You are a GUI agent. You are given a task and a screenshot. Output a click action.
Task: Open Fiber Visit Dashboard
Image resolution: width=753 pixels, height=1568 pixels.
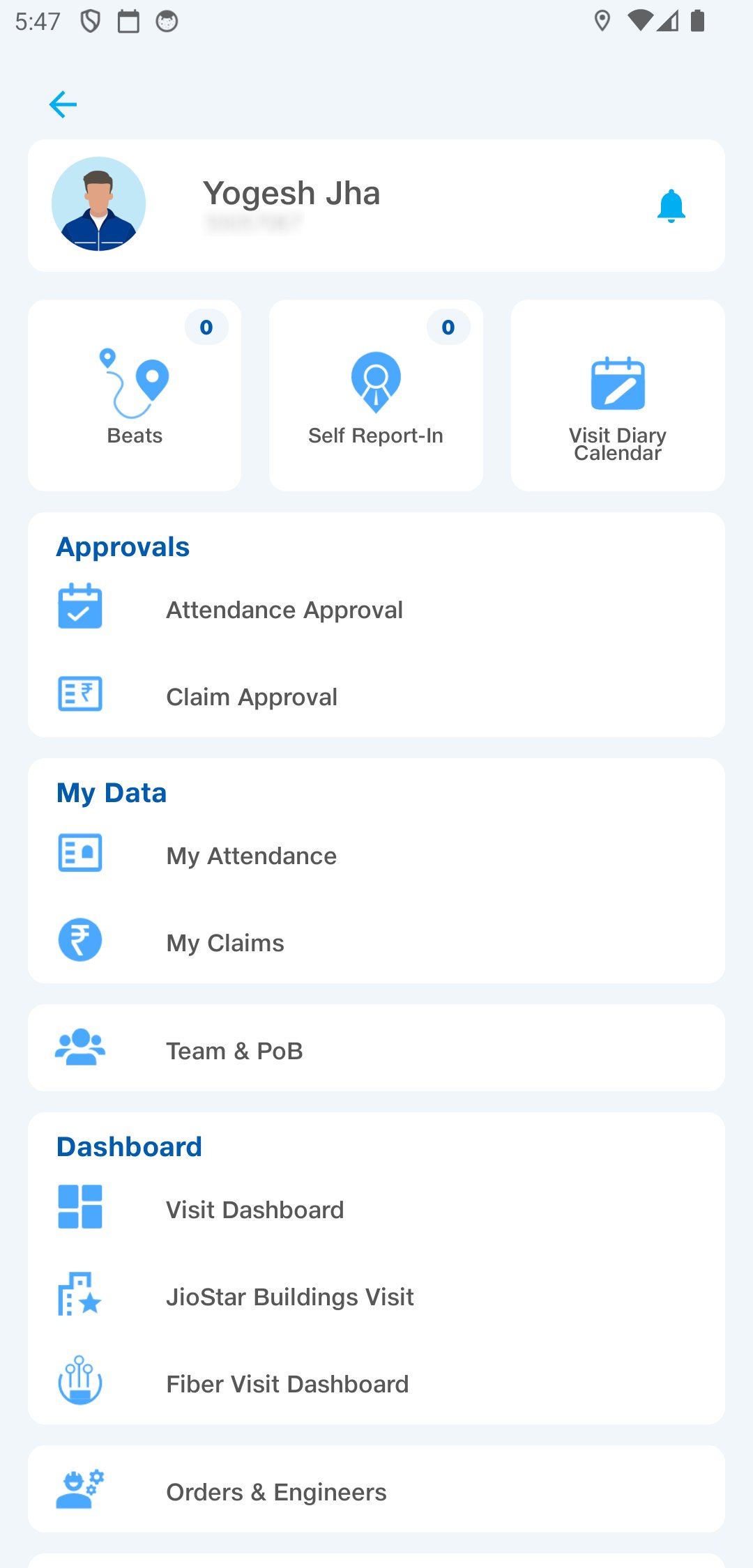click(287, 1384)
